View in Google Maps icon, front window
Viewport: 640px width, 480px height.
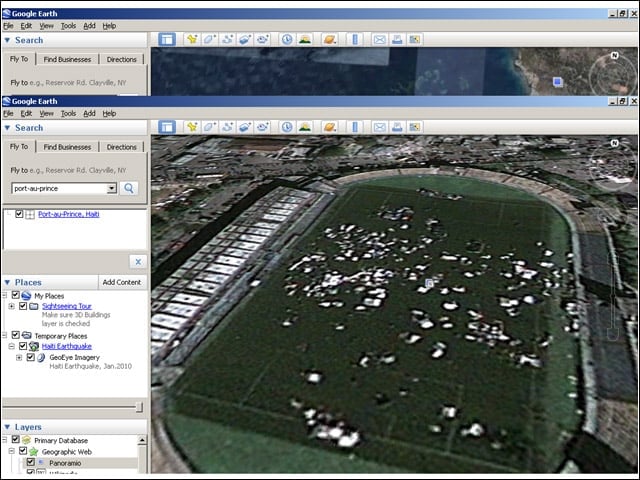click(x=414, y=127)
